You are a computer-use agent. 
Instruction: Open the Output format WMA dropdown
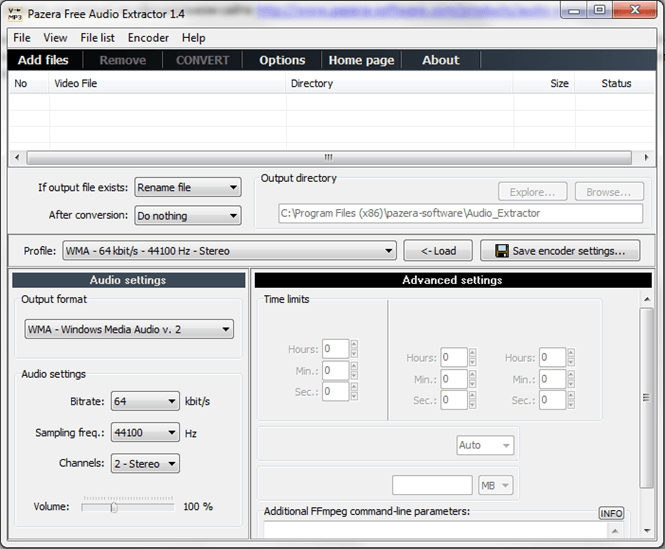(x=129, y=329)
